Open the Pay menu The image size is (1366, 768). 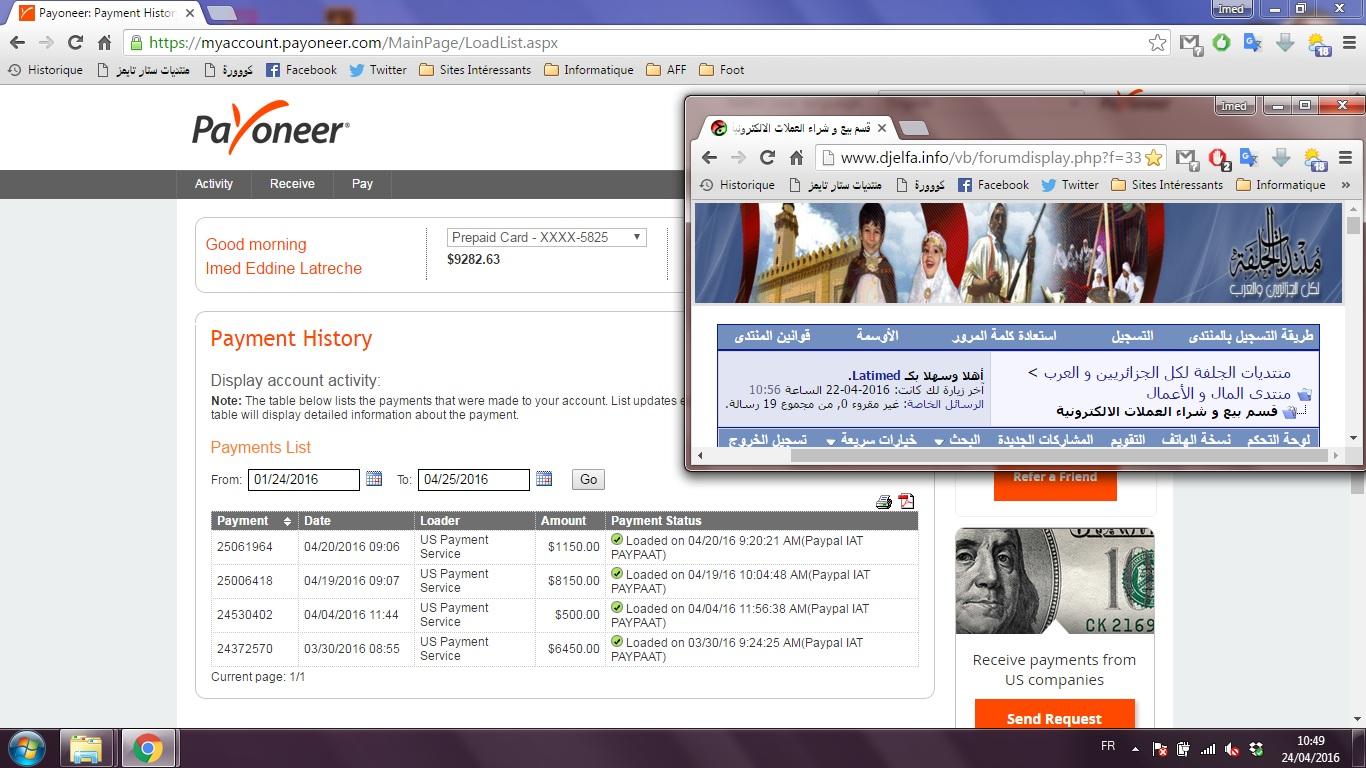click(362, 184)
